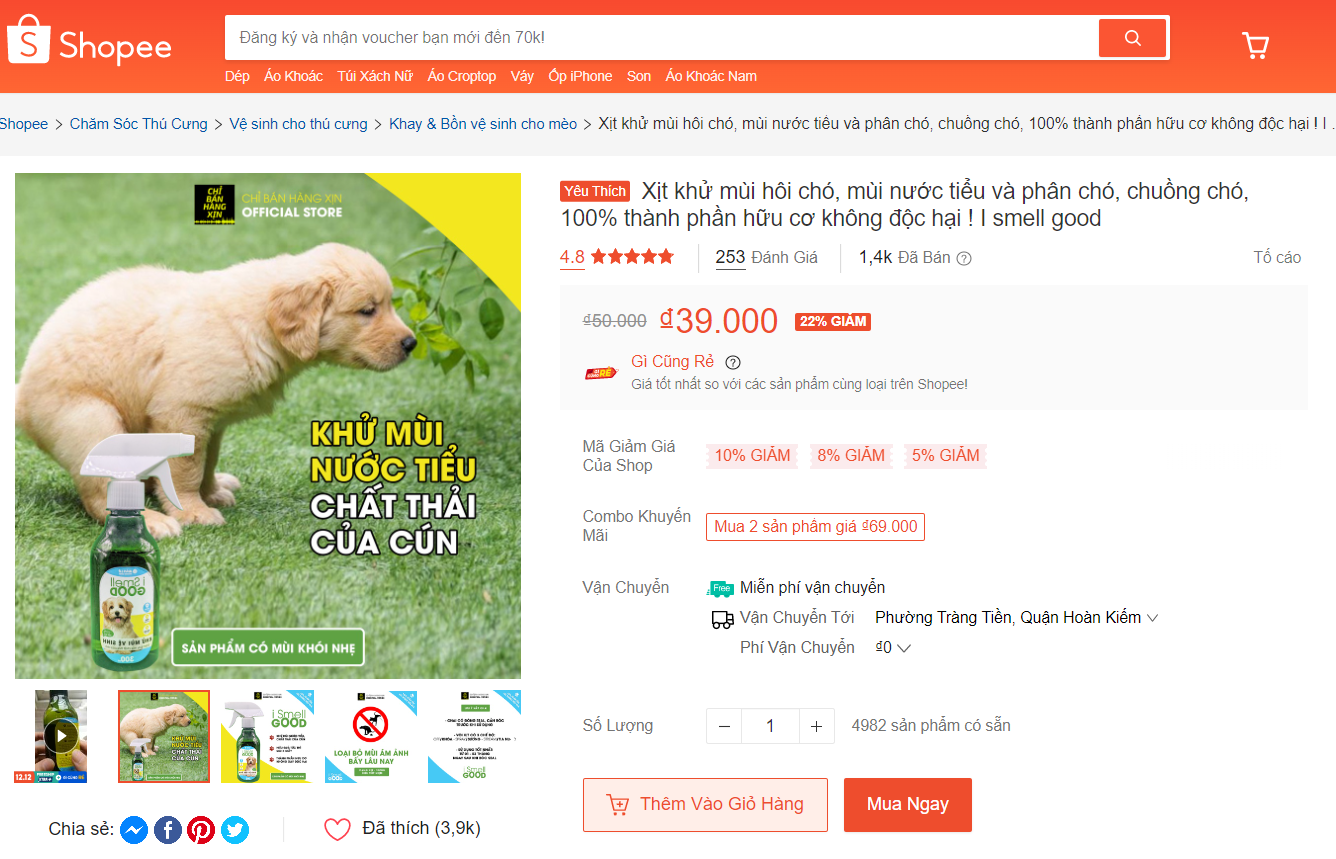Share product on Pinterest icon
1336x859 pixels.
tap(201, 830)
